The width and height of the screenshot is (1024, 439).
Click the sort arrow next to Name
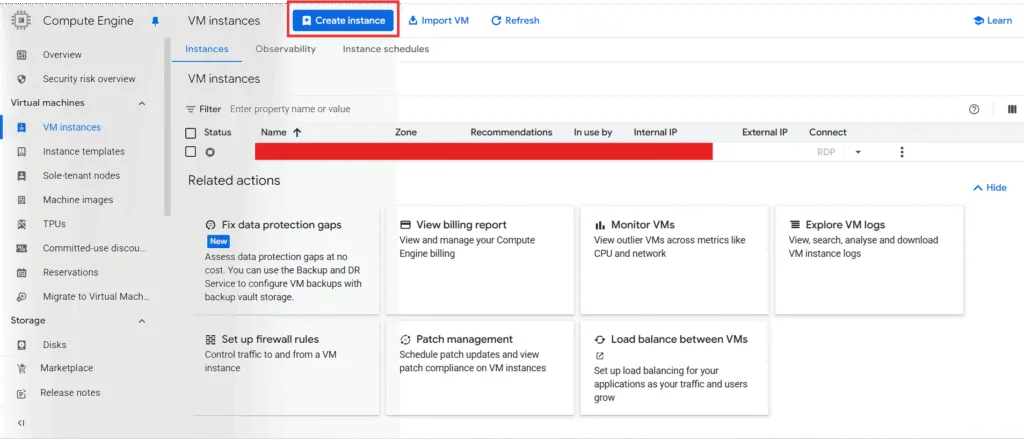[297, 132]
